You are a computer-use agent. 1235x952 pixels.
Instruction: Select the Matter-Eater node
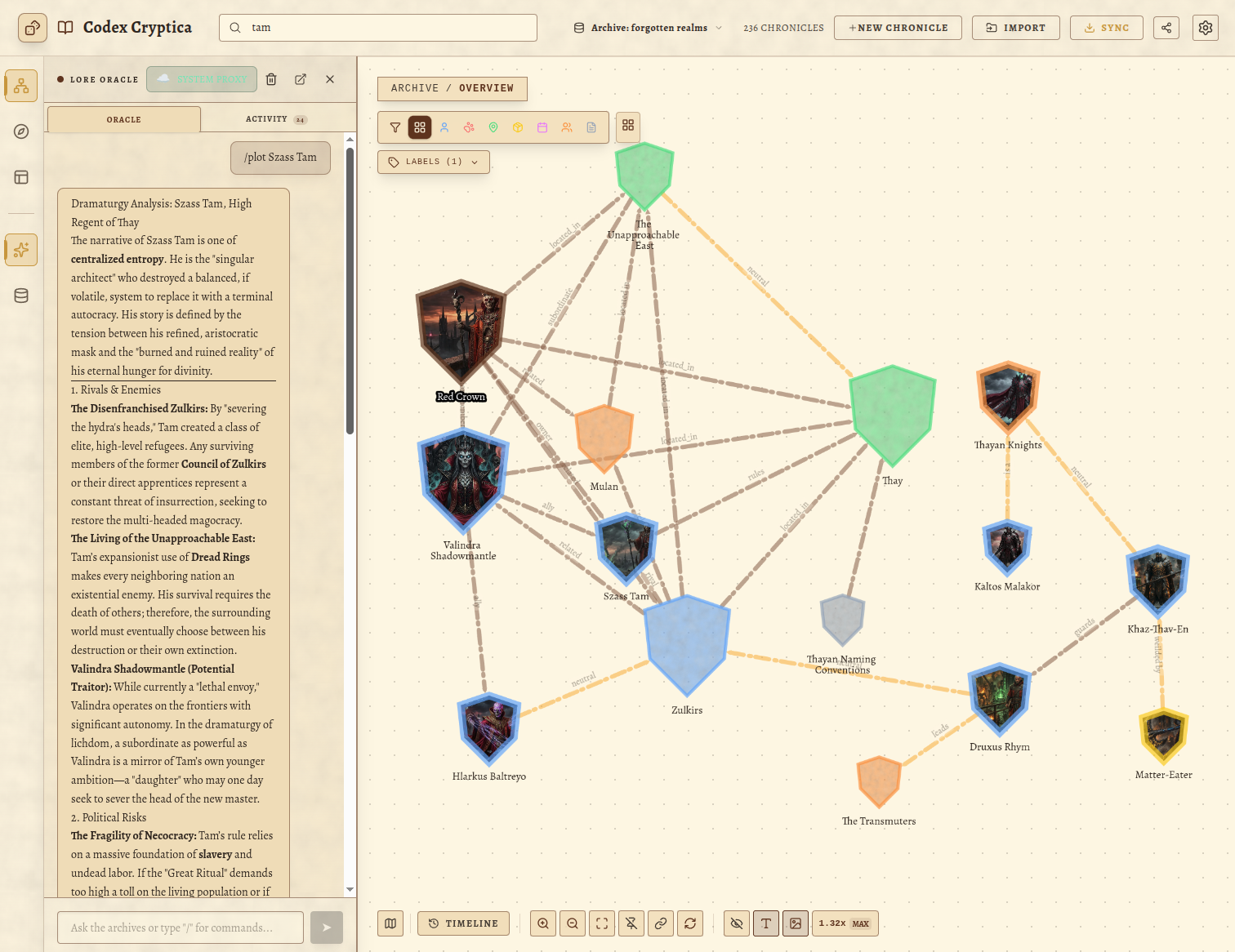(1163, 736)
